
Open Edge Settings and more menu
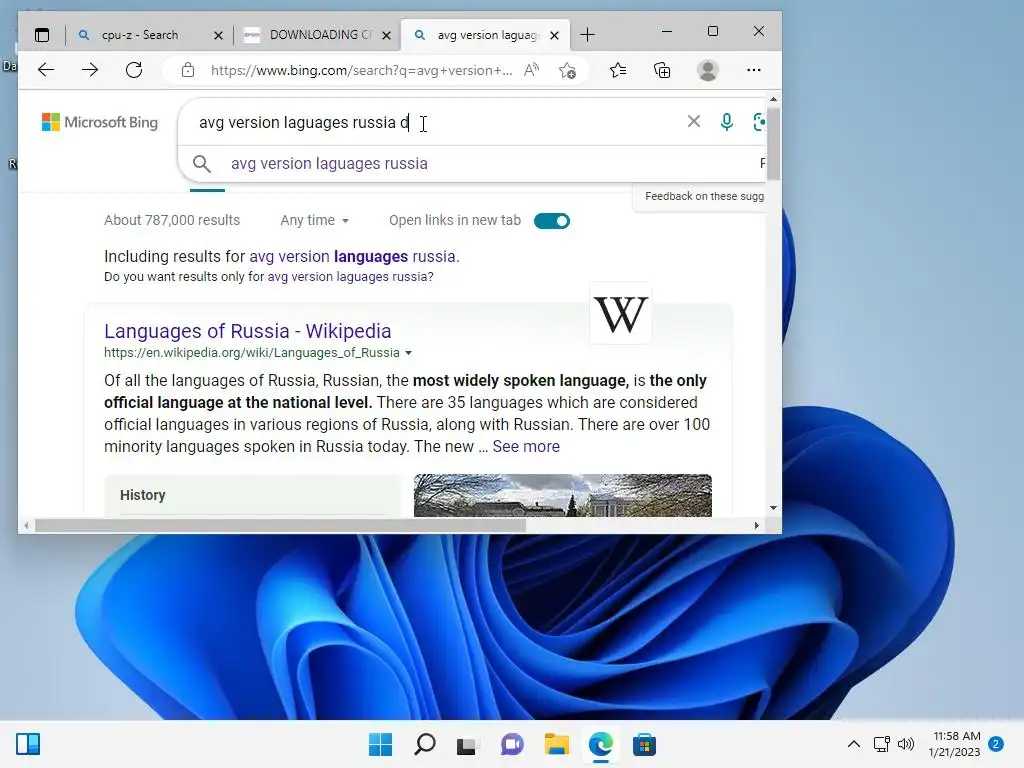pos(754,70)
